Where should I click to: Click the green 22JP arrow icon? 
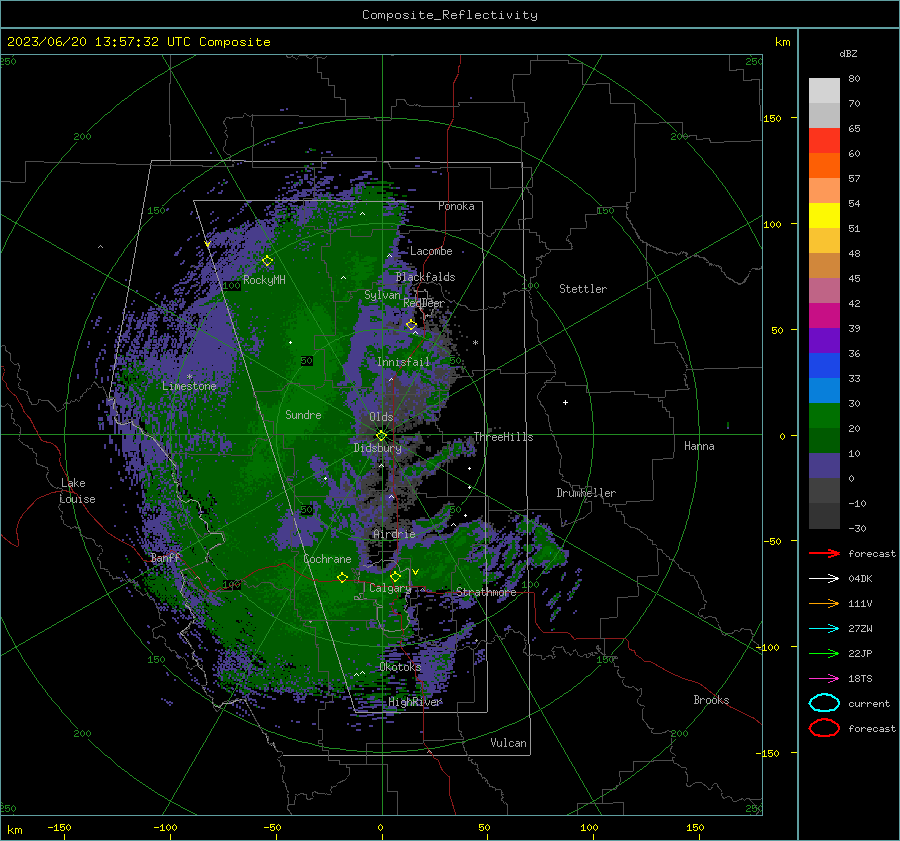tap(824, 653)
